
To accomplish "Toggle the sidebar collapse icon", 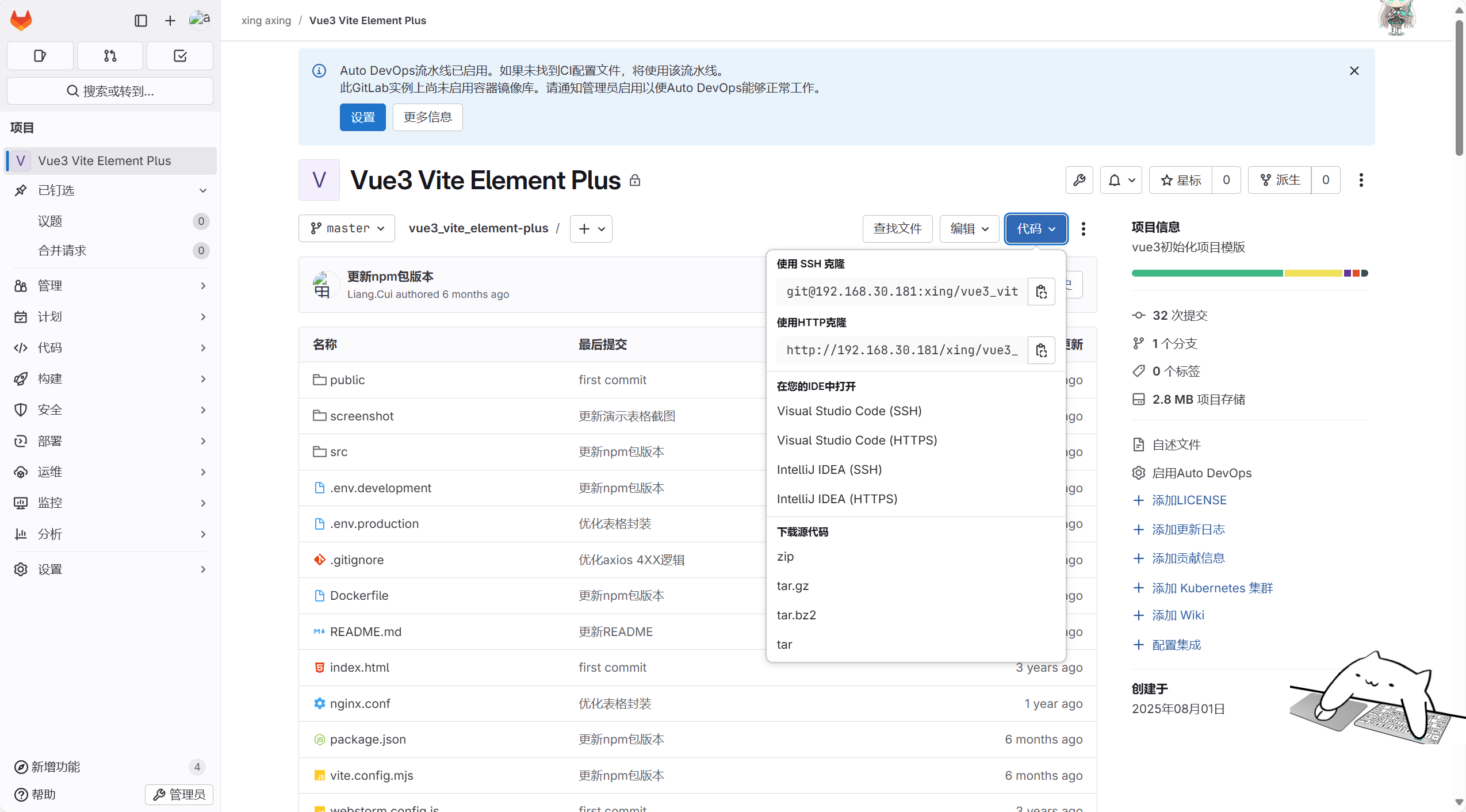I will [141, 21].
